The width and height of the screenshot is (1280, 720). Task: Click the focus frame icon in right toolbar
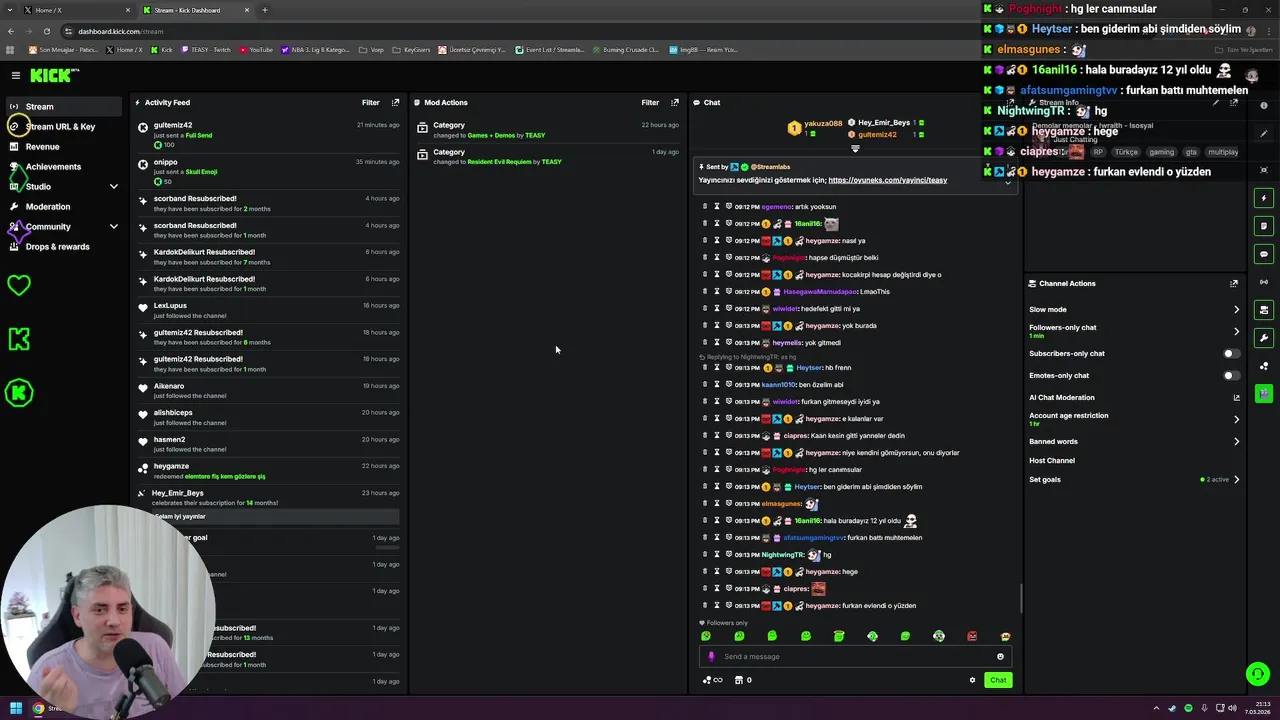click(x=1264, y=170)
